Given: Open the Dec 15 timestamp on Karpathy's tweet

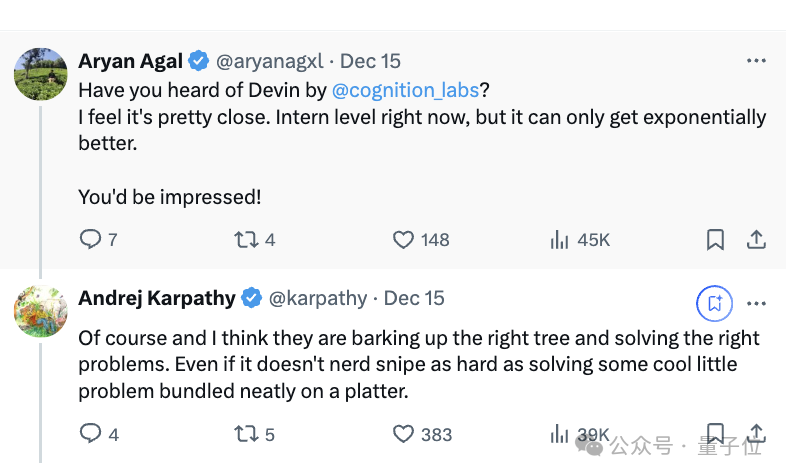Looking at the screenshot, I should (x=414, y=298).
